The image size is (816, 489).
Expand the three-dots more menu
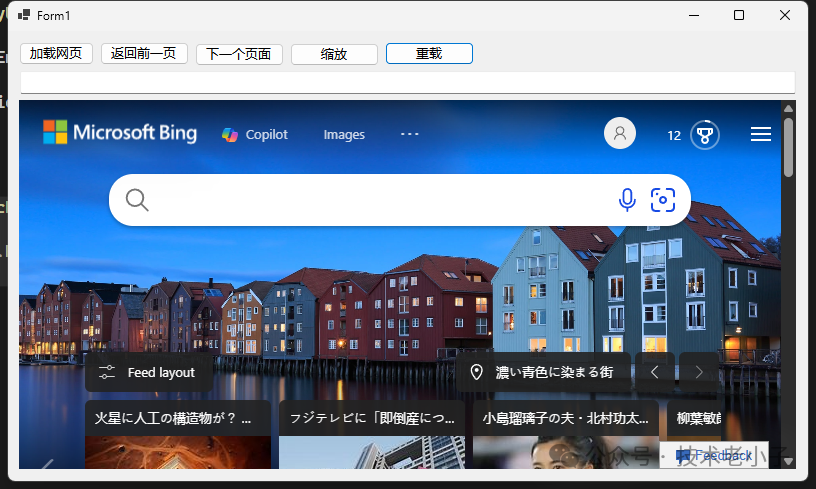pos(410,134)
